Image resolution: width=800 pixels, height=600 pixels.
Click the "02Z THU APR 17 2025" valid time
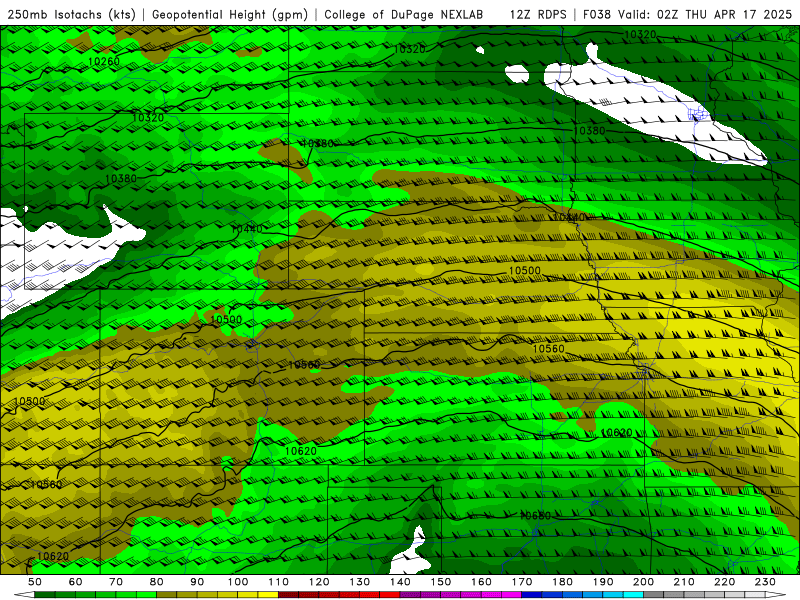[x=724, y=14]
